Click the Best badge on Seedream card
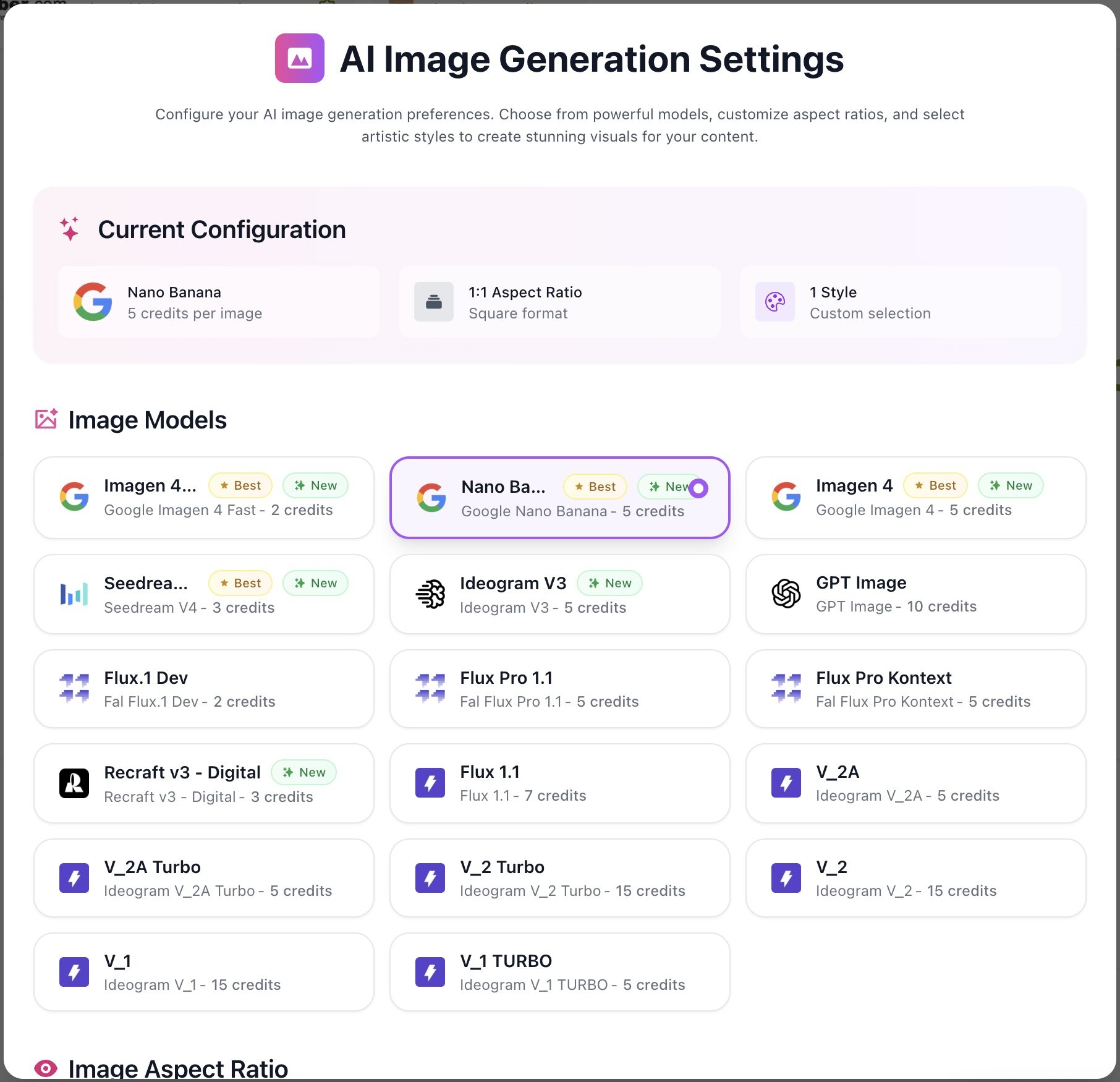This screenshot has height=1082, width=1120. pos(240,583)
